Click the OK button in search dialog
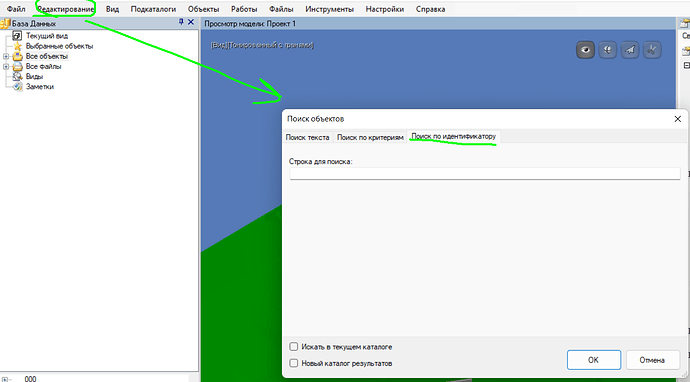690x382 pixels. pyautogui.click(x=594, y=360)
